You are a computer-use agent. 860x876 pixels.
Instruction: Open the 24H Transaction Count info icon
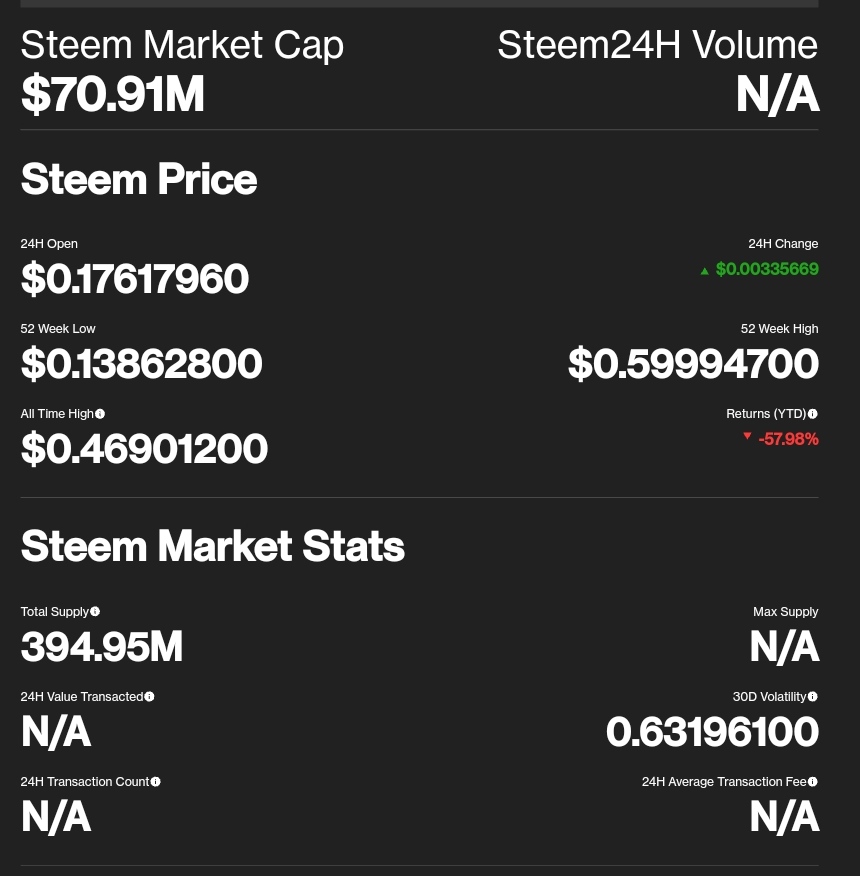point(156,782)
